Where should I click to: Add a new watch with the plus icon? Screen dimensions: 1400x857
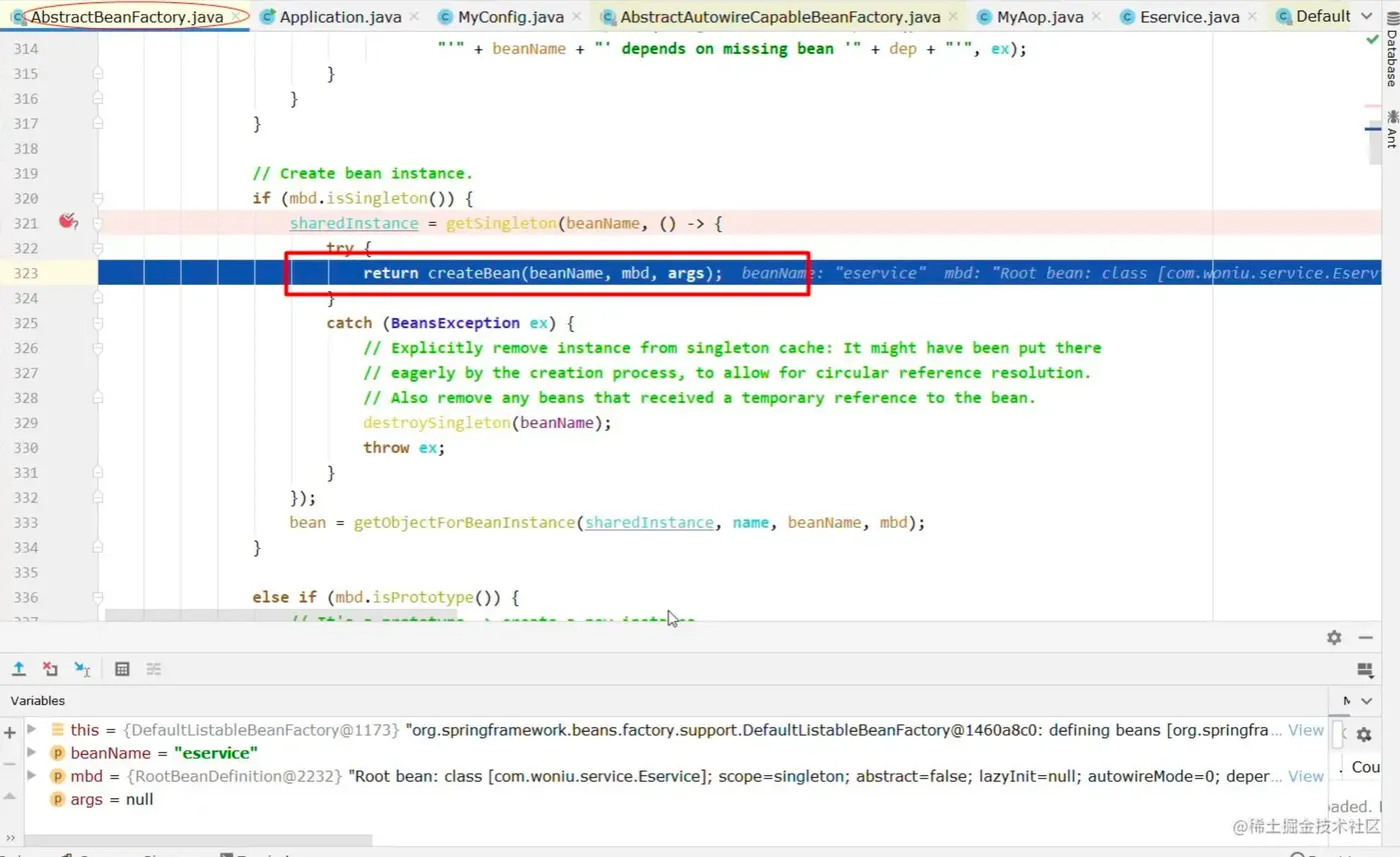tap(10, 732)
